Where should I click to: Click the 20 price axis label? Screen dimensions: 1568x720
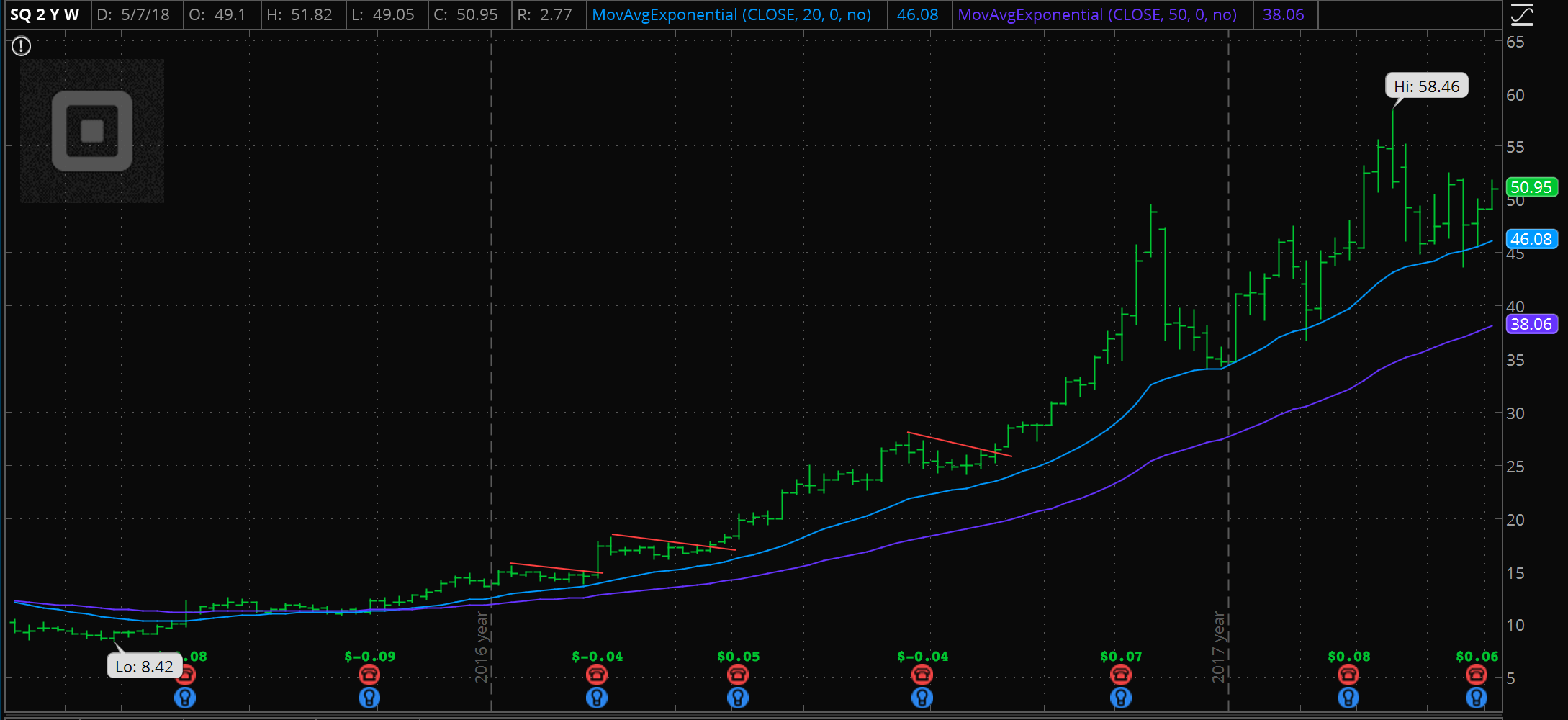click(1515, 519)
